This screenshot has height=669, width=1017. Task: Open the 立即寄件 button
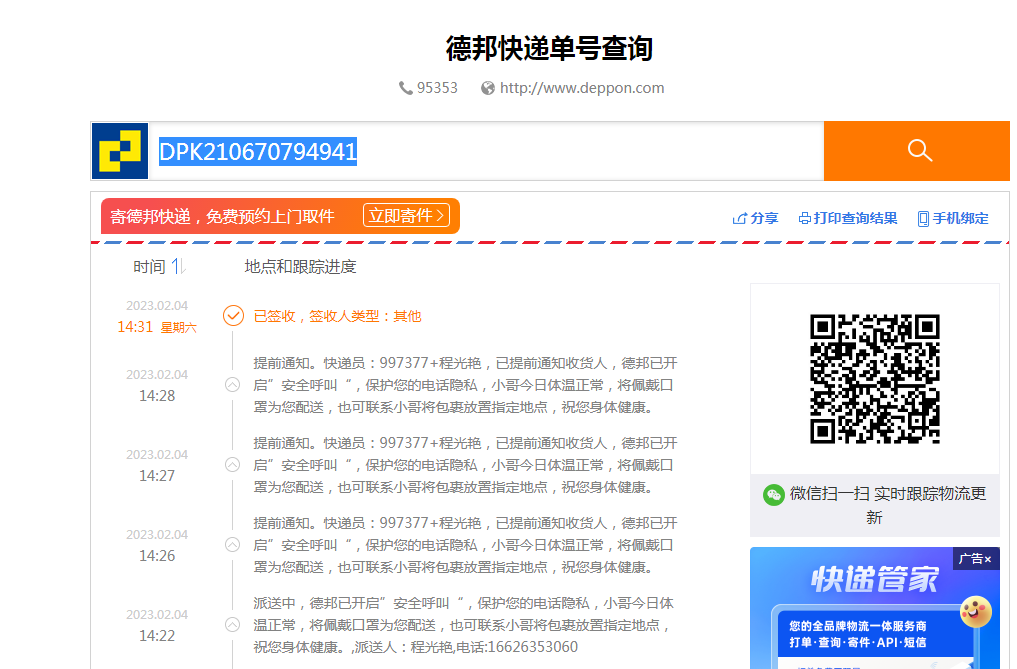pos(406,215)
